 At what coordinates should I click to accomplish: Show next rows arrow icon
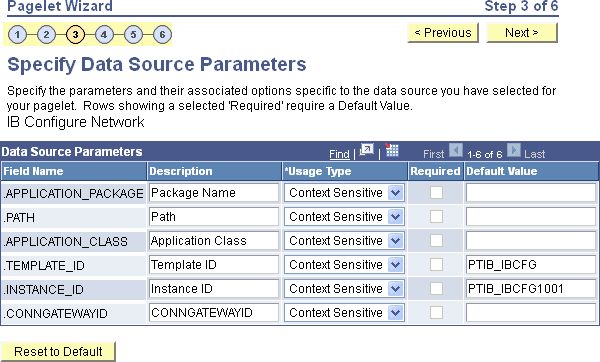coord(514,150)
